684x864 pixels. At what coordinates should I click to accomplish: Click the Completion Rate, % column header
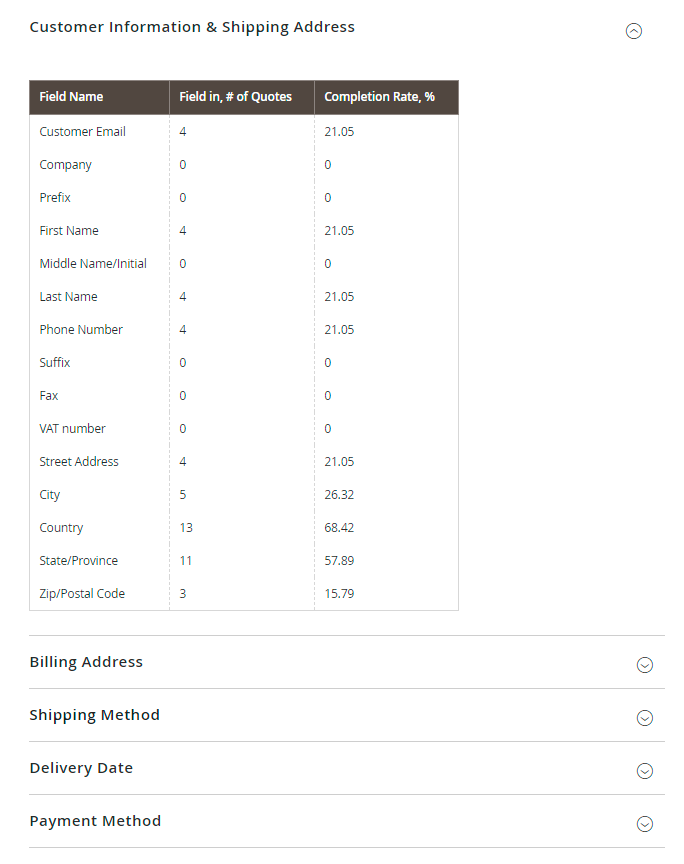tap(379, 97)
